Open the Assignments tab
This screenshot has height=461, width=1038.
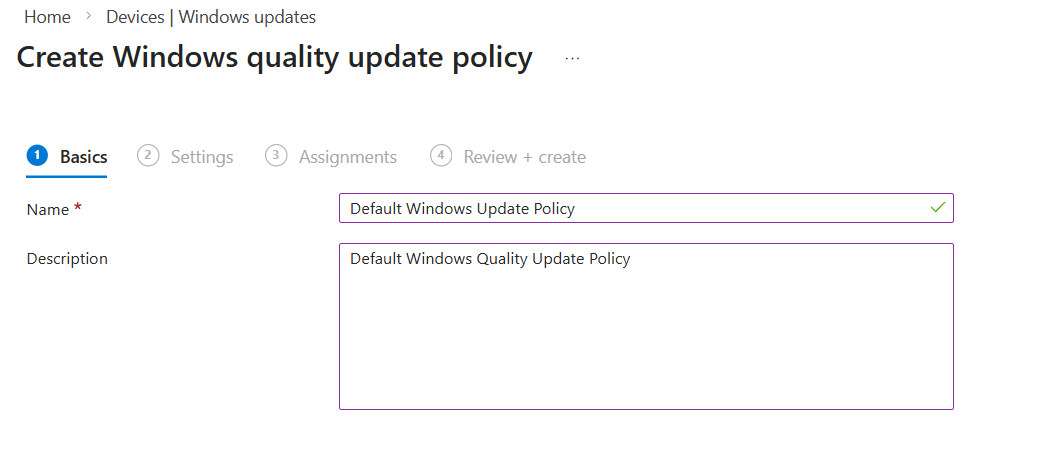tap(347, 157)
